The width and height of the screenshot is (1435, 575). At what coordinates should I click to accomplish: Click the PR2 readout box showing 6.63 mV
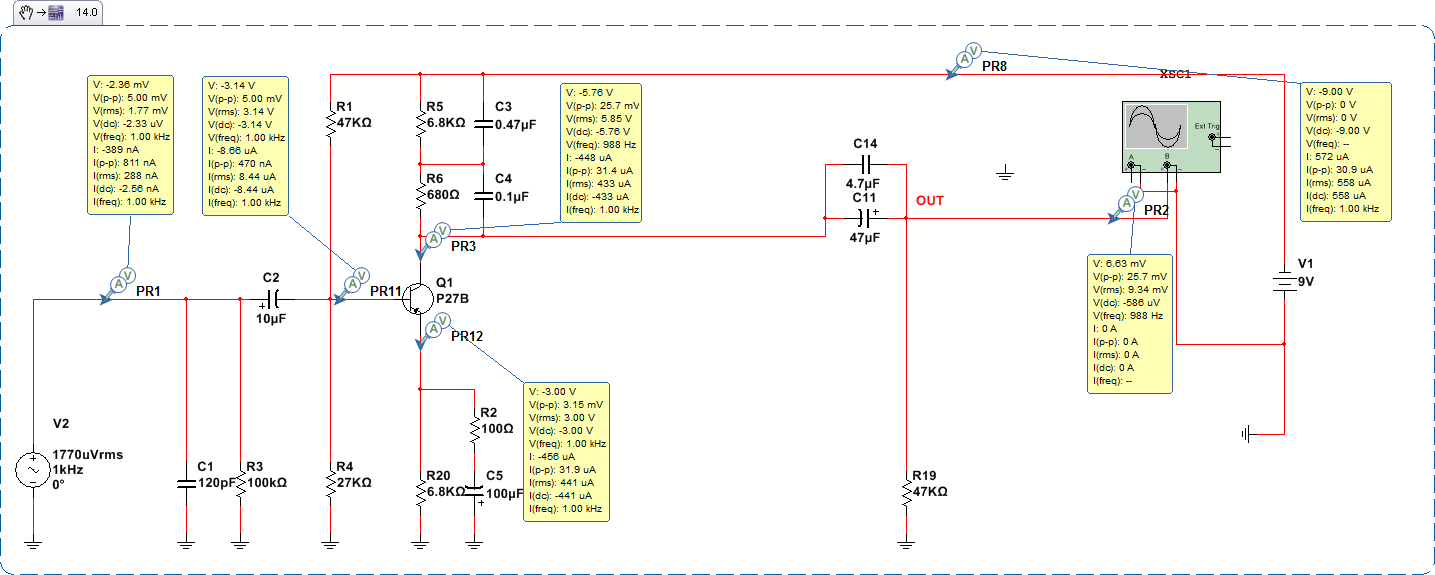(1130, 324)
